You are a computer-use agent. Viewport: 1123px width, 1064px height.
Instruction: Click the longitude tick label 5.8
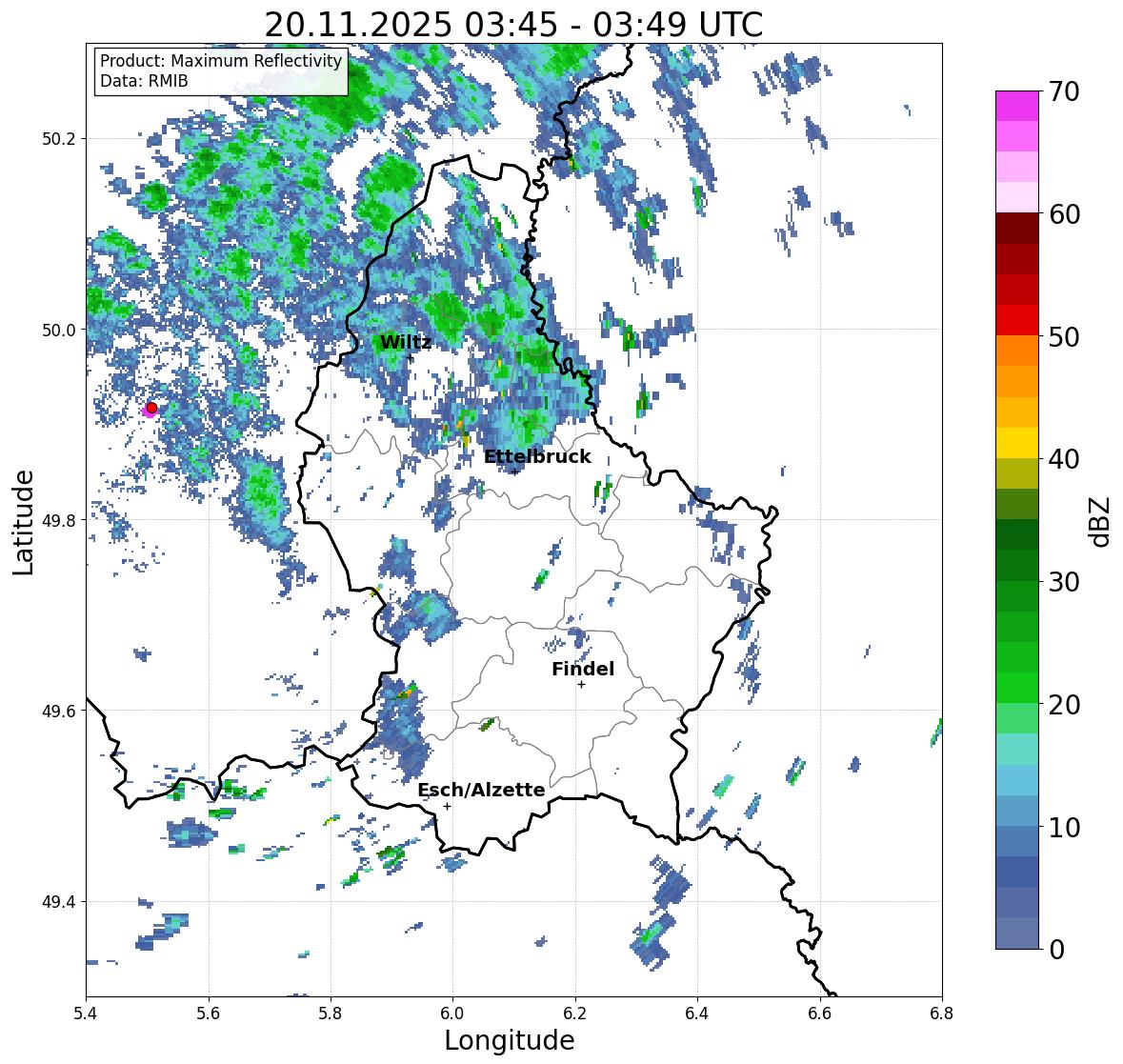[331, 1013]
